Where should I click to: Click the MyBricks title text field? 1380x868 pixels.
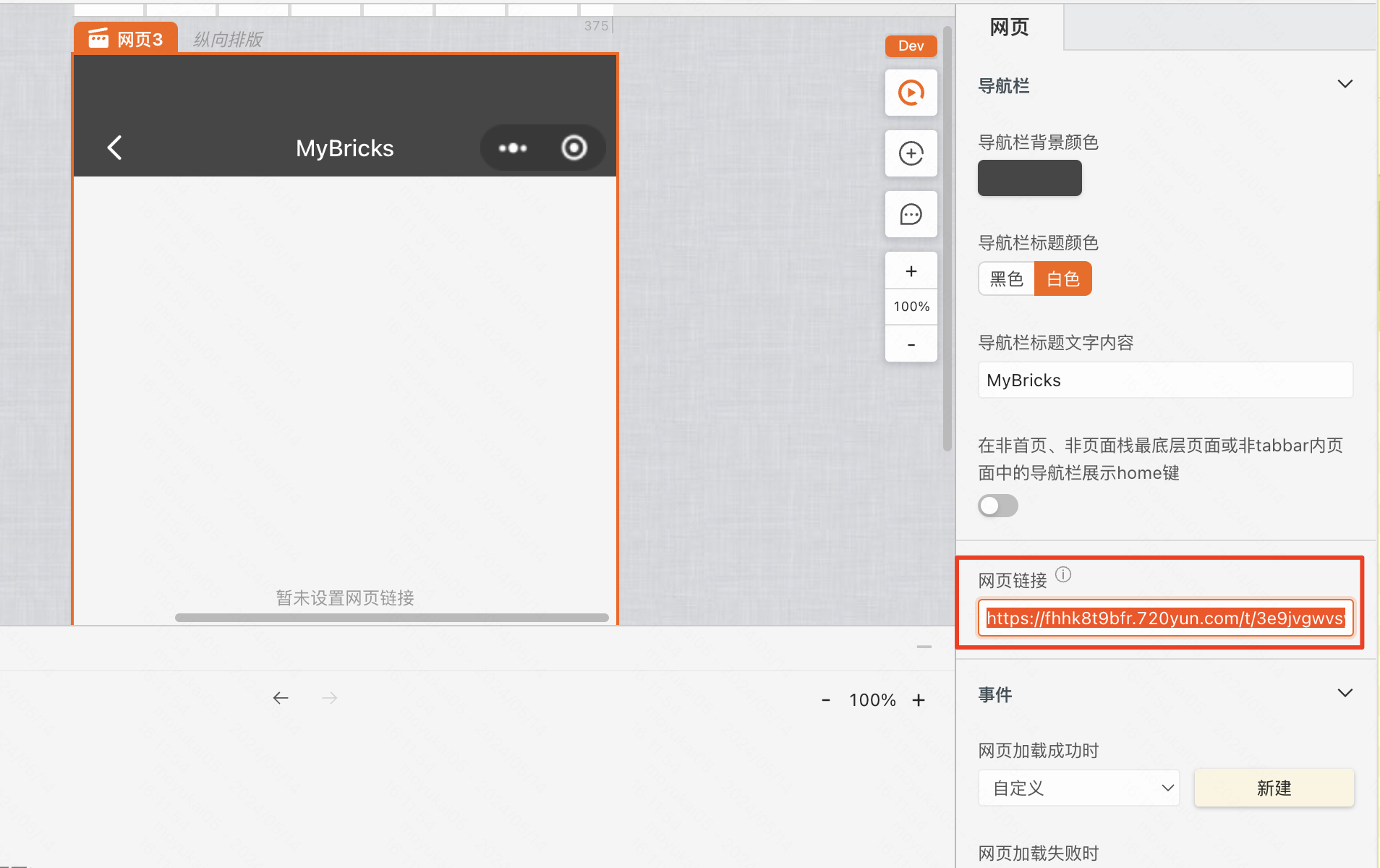tap(1165, 380)
